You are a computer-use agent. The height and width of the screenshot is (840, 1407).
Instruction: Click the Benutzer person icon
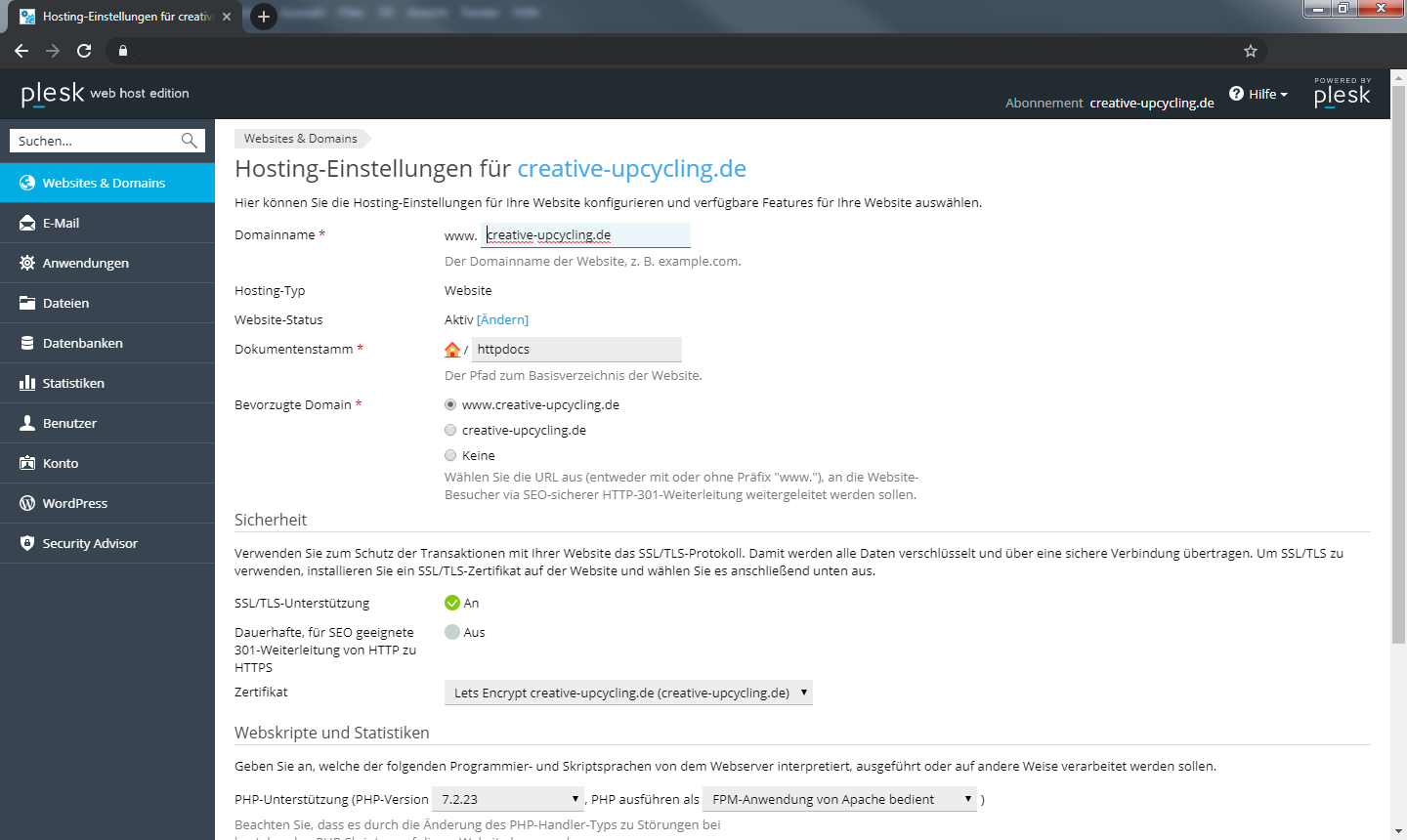click(x=27, y=423)
